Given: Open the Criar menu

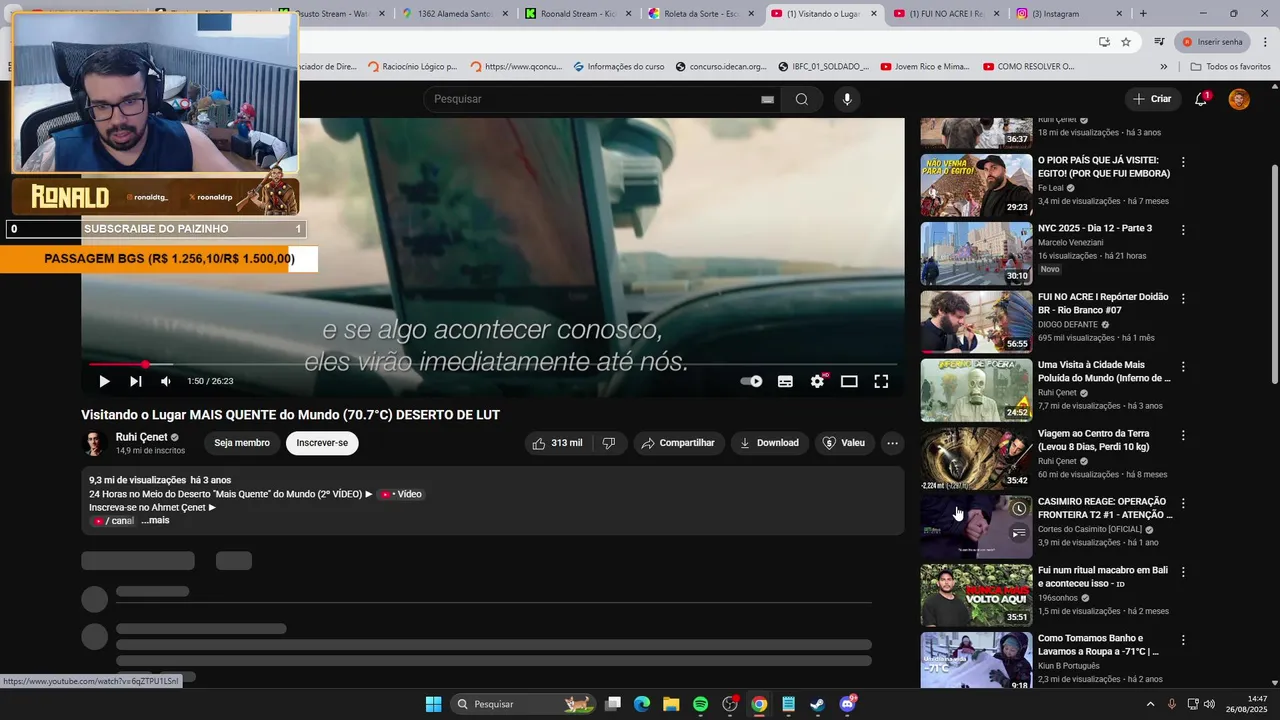Looking at the screenshot, I should 1152,99.
